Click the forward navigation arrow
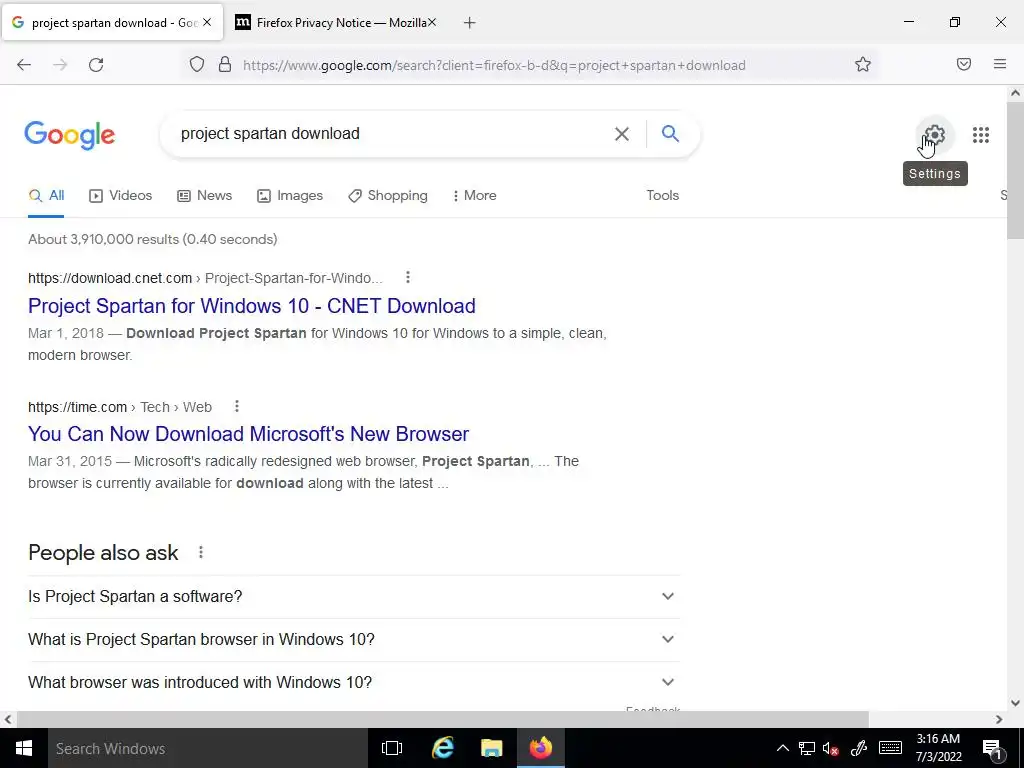This screenshot has height=768, width=1024. click(x=60, y=65)
